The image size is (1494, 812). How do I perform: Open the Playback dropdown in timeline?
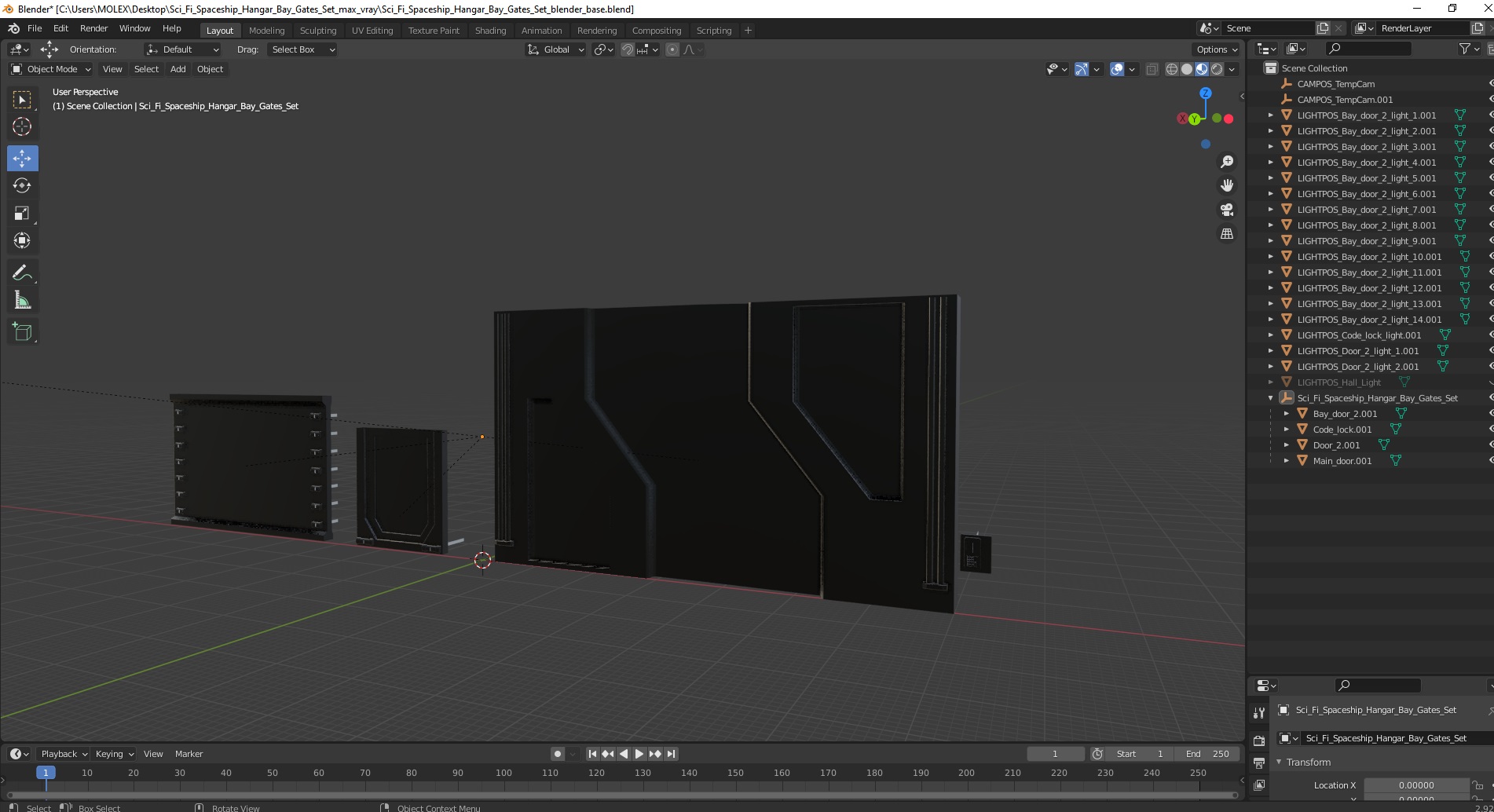pyautogui.click(x=64, y=754)
